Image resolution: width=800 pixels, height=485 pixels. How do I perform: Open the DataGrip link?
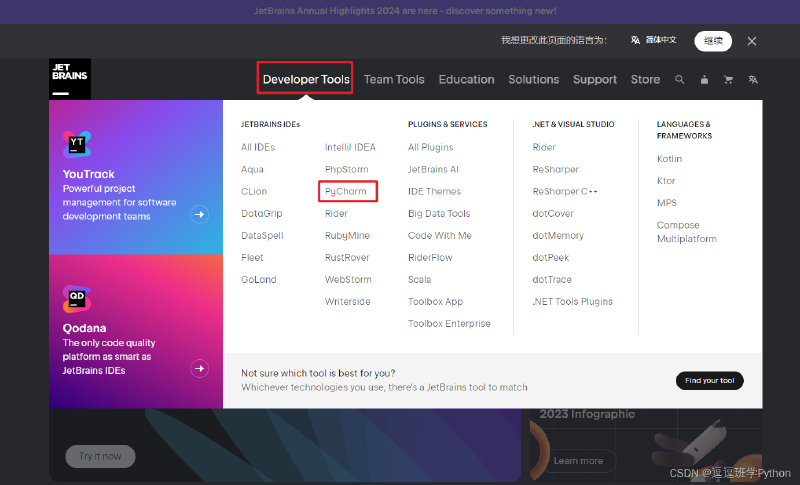pyautogui.click(x=261, y=213)
